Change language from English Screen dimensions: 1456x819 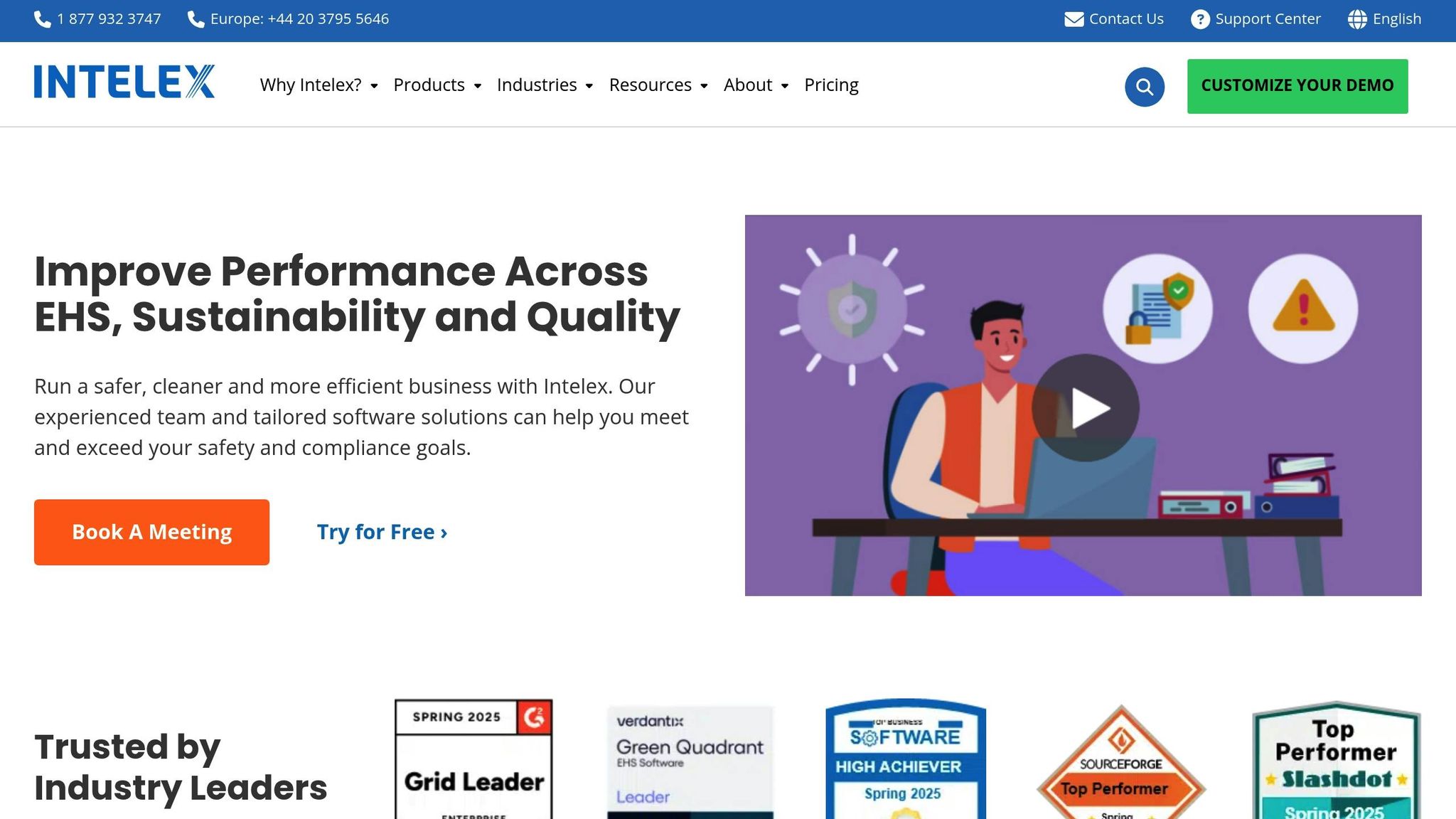(x=1397, y=19)
